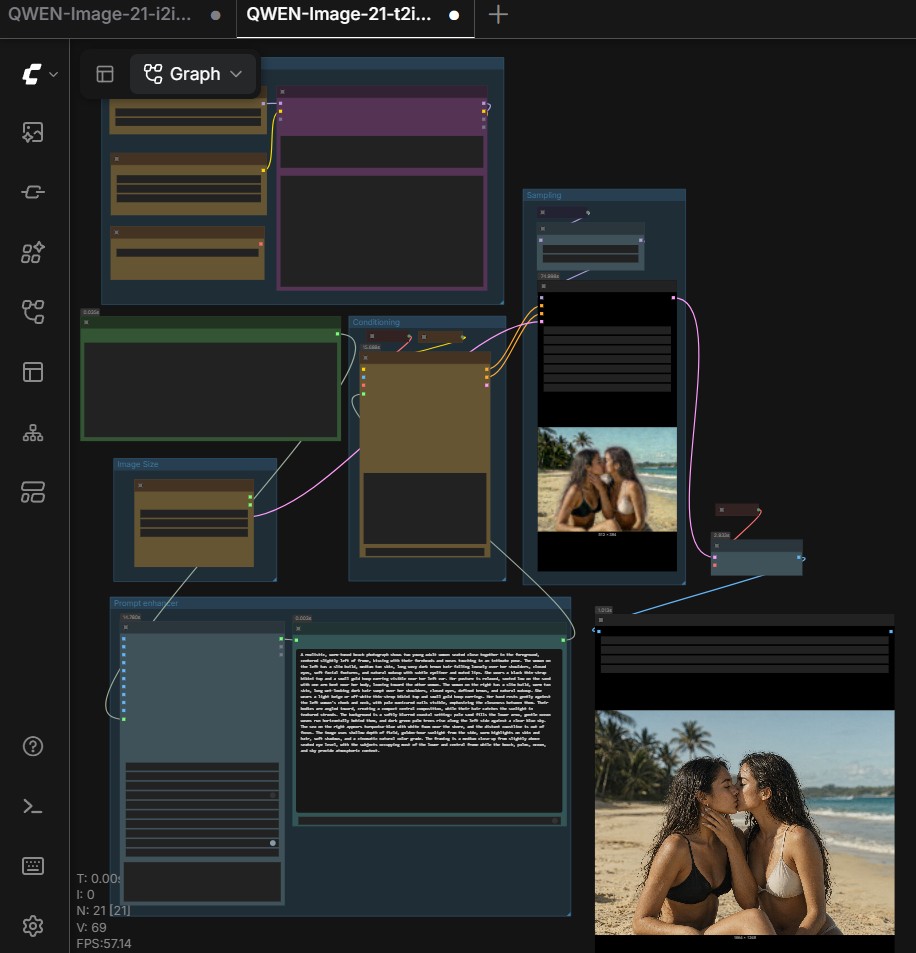
Task: Collapse the brown node inside Conditioning group
Action: [x=365, y=358]
